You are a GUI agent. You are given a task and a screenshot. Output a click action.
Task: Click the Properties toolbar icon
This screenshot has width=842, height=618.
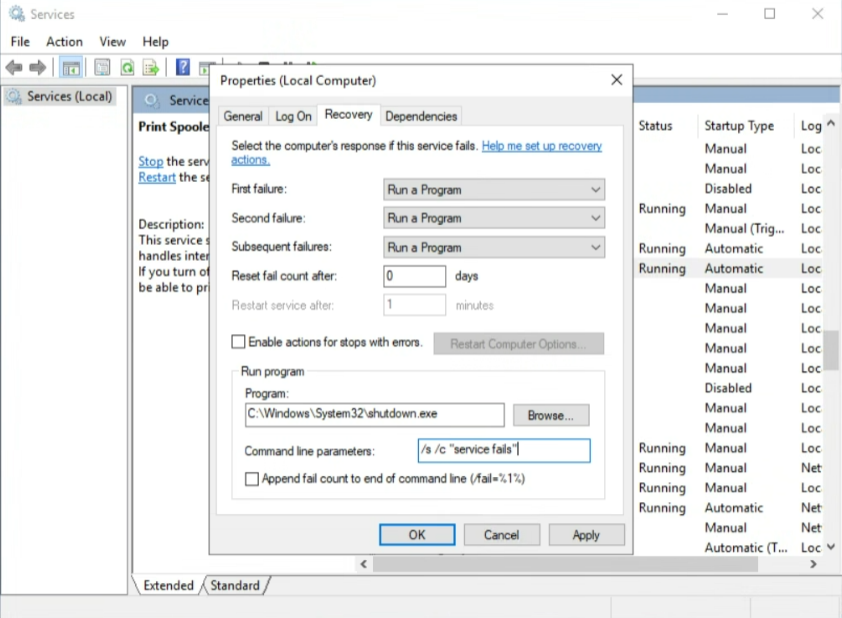tap(102, 67)
